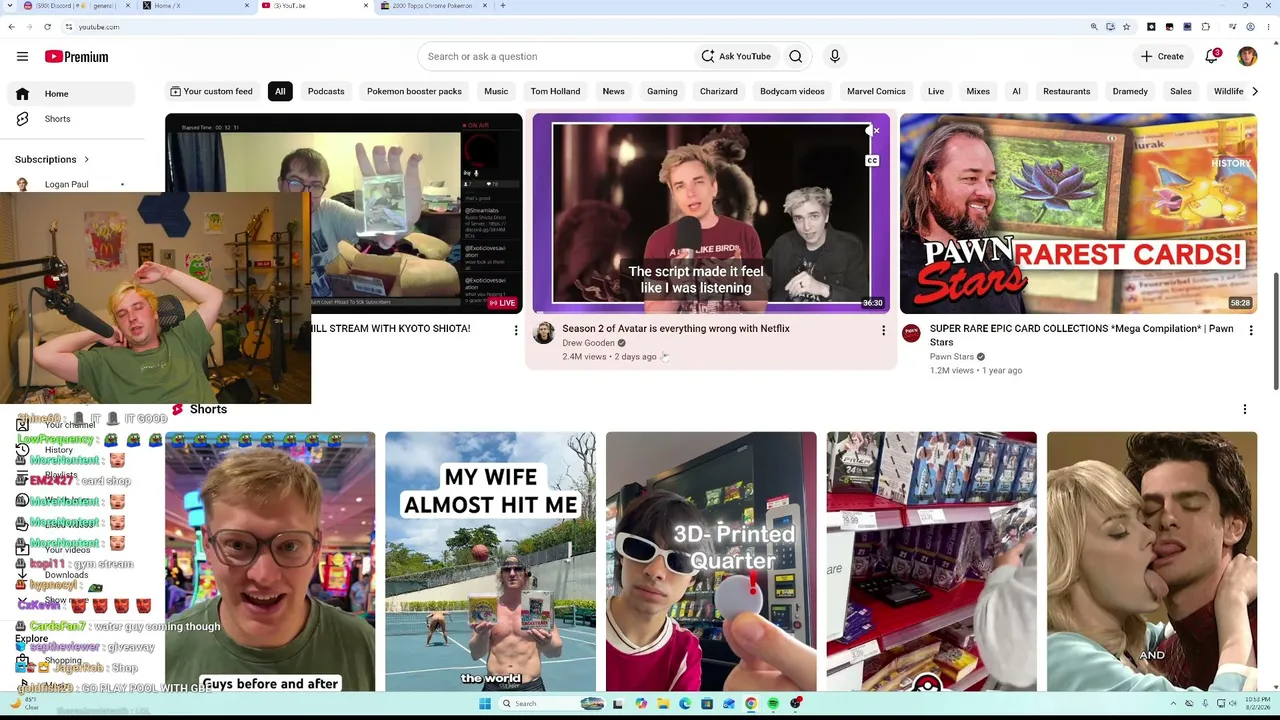This screenshot has width=1280, height=720.
Task: Select the News filter chip
Action: pos(613,92)
